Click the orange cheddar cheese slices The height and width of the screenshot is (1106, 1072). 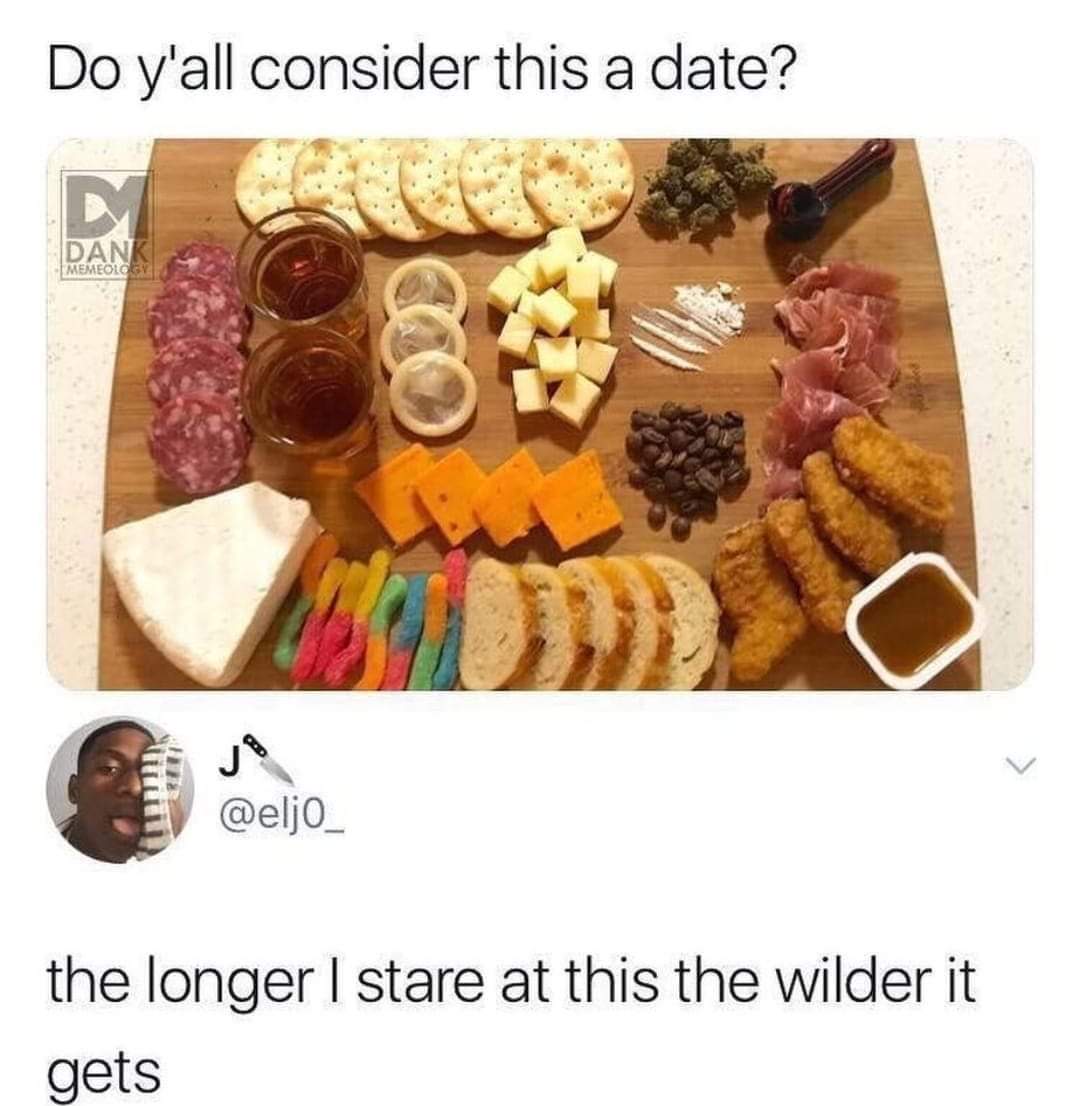(x=490, y=497)
